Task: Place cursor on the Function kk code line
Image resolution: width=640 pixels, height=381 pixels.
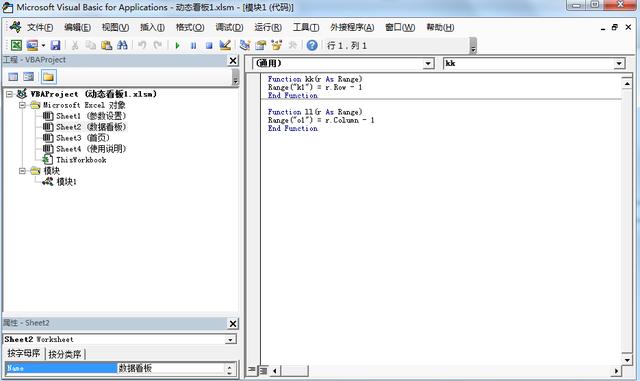Action: pos(315,79)
